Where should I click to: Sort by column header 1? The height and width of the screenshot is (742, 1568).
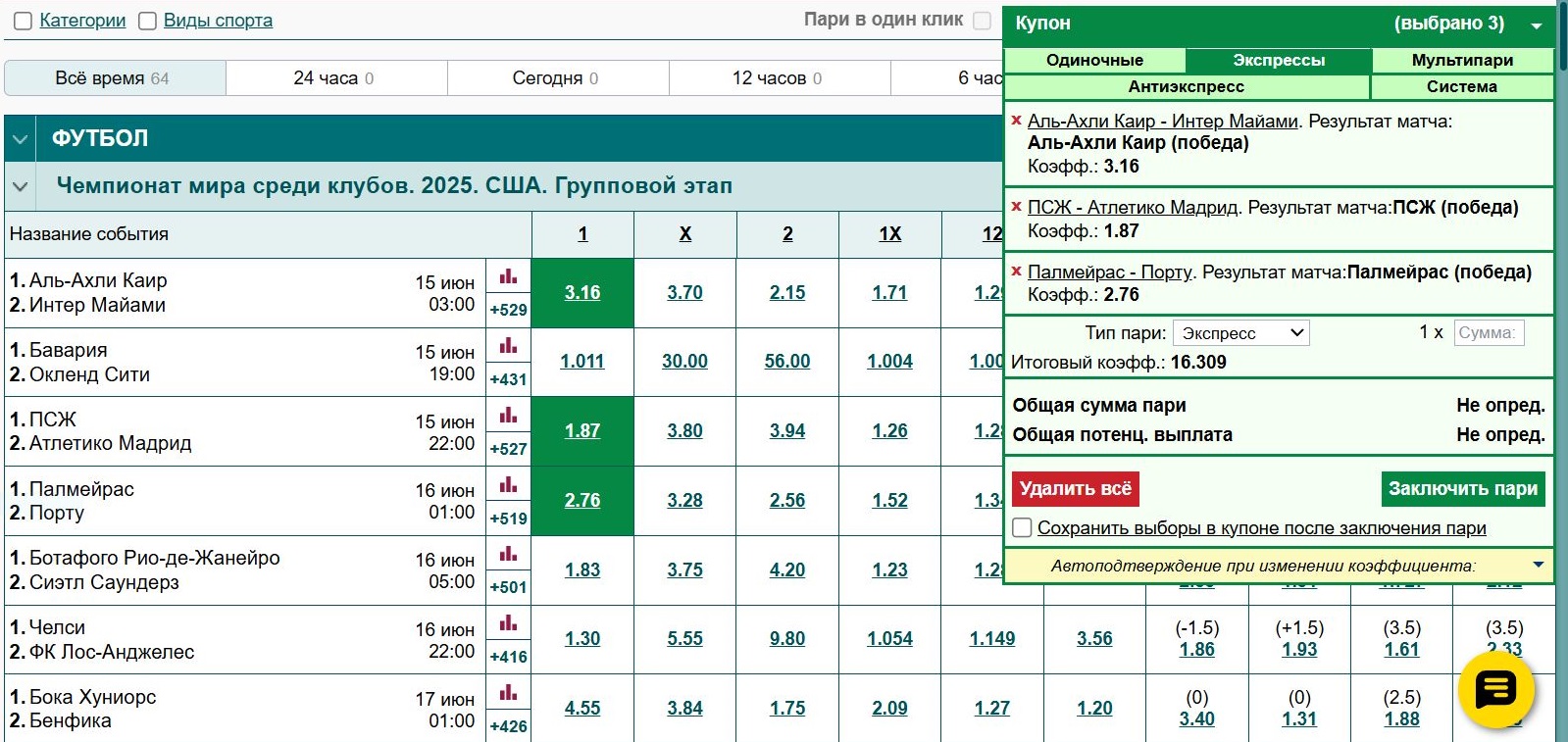click(582, 234)
